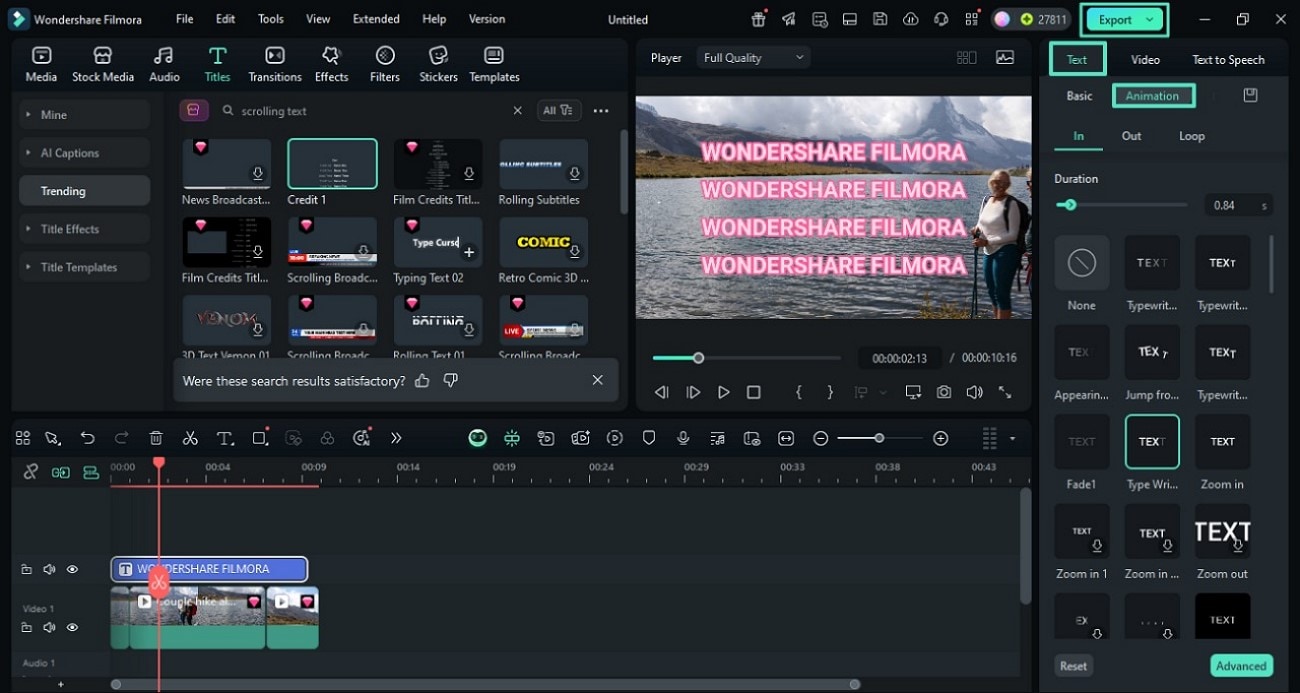Open the File menu
This screenshot has height=693, width=1300.
click(185, 19)
